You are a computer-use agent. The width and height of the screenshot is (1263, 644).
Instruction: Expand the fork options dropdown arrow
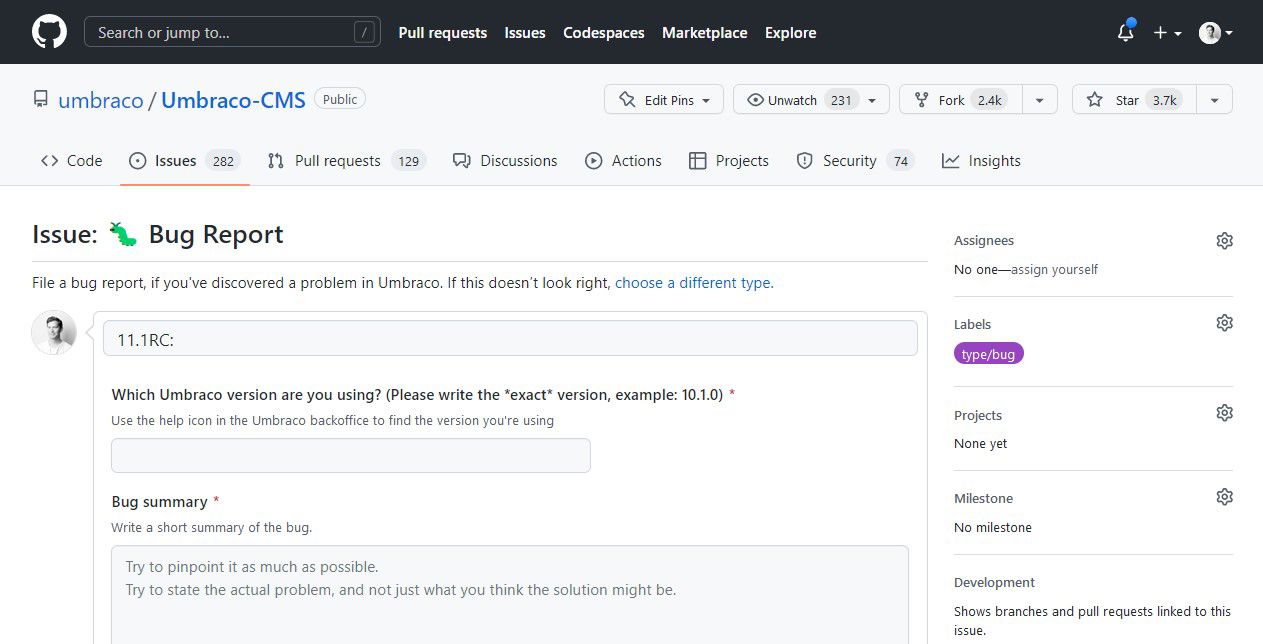tap(1040, 100)
